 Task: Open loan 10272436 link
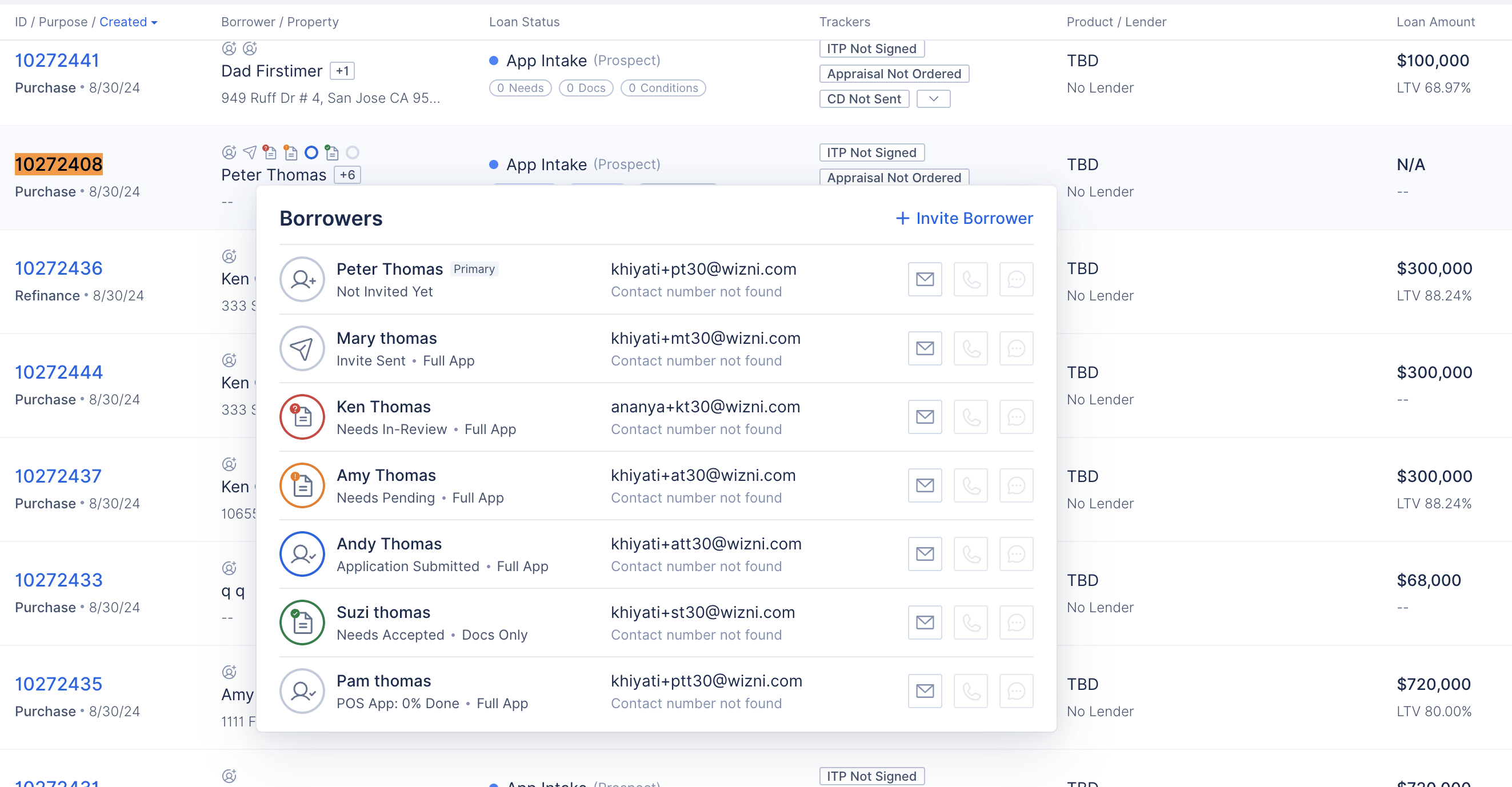pos(59,268)
